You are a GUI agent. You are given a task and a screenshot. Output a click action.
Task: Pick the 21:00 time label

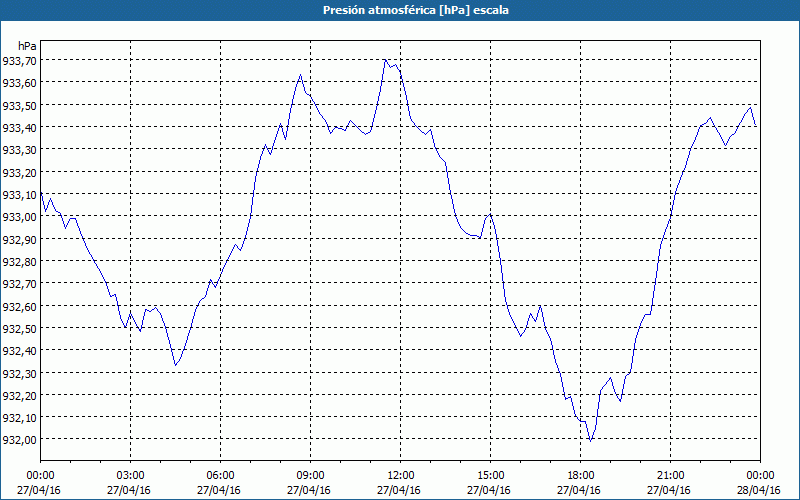[x=670, y=476]
